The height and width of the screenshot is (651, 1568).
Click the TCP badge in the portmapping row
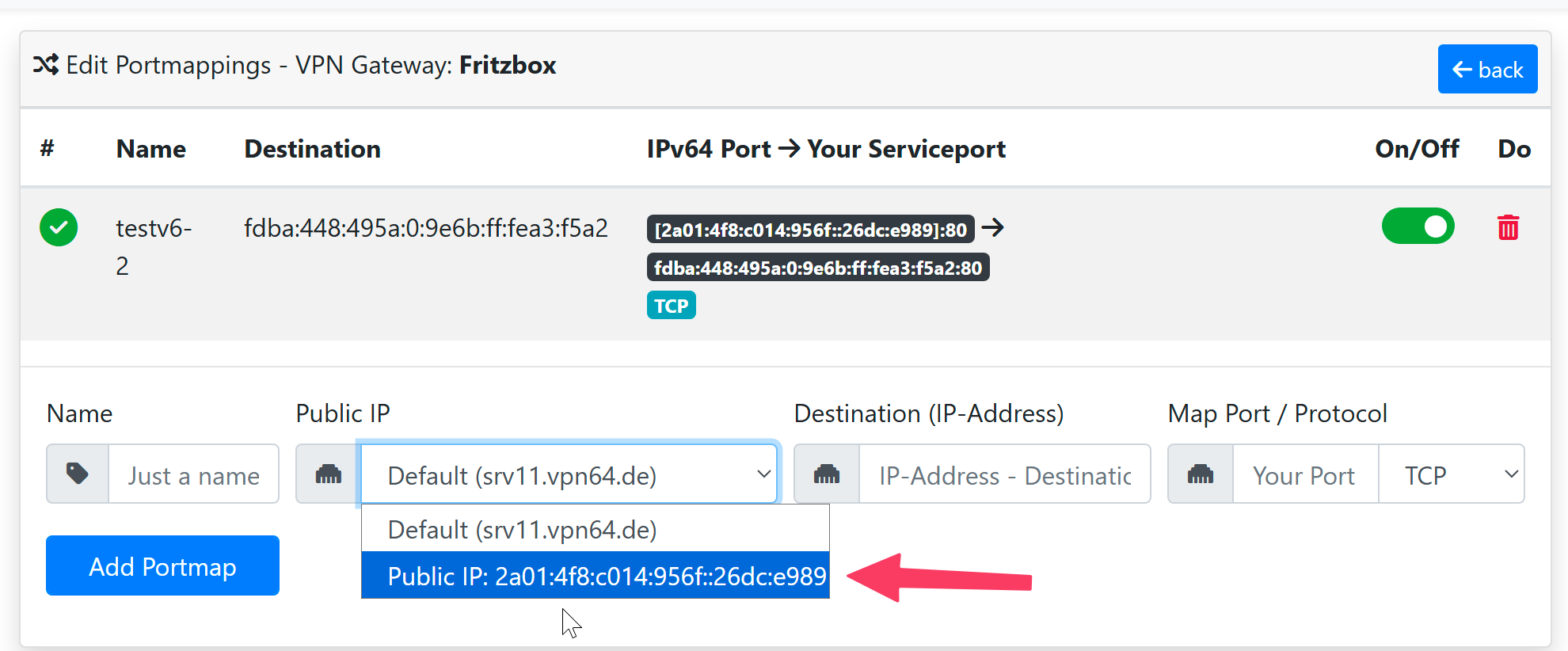(x=671, y=306)
